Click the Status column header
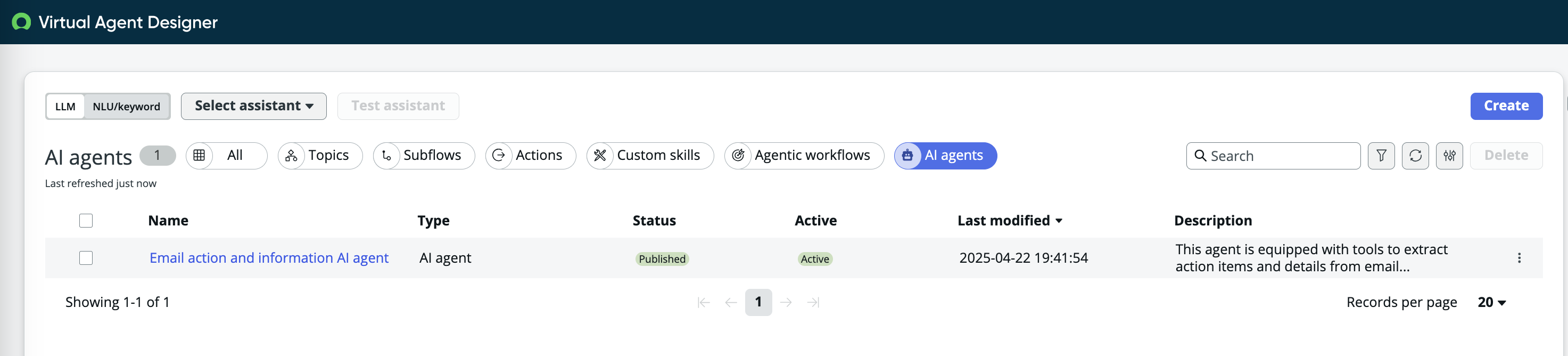Image resolution: width=1568 pixels, height=356 pixels. [654, 221]
